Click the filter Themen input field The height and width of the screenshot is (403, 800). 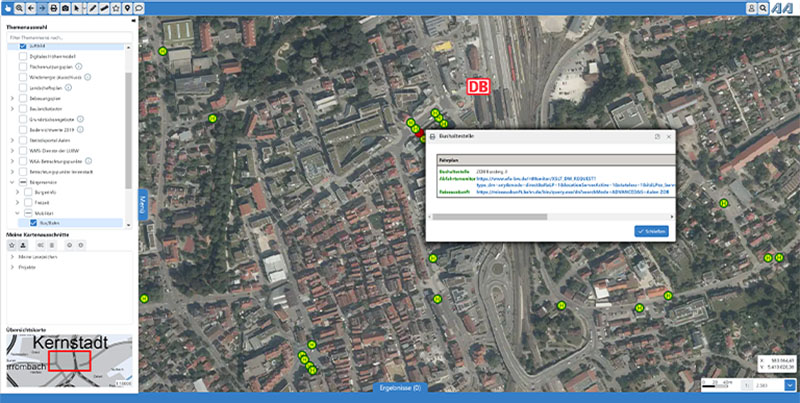(69, 37)
